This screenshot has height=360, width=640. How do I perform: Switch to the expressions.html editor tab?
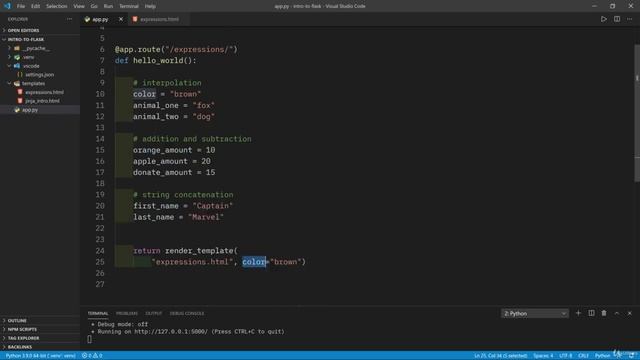159,19
